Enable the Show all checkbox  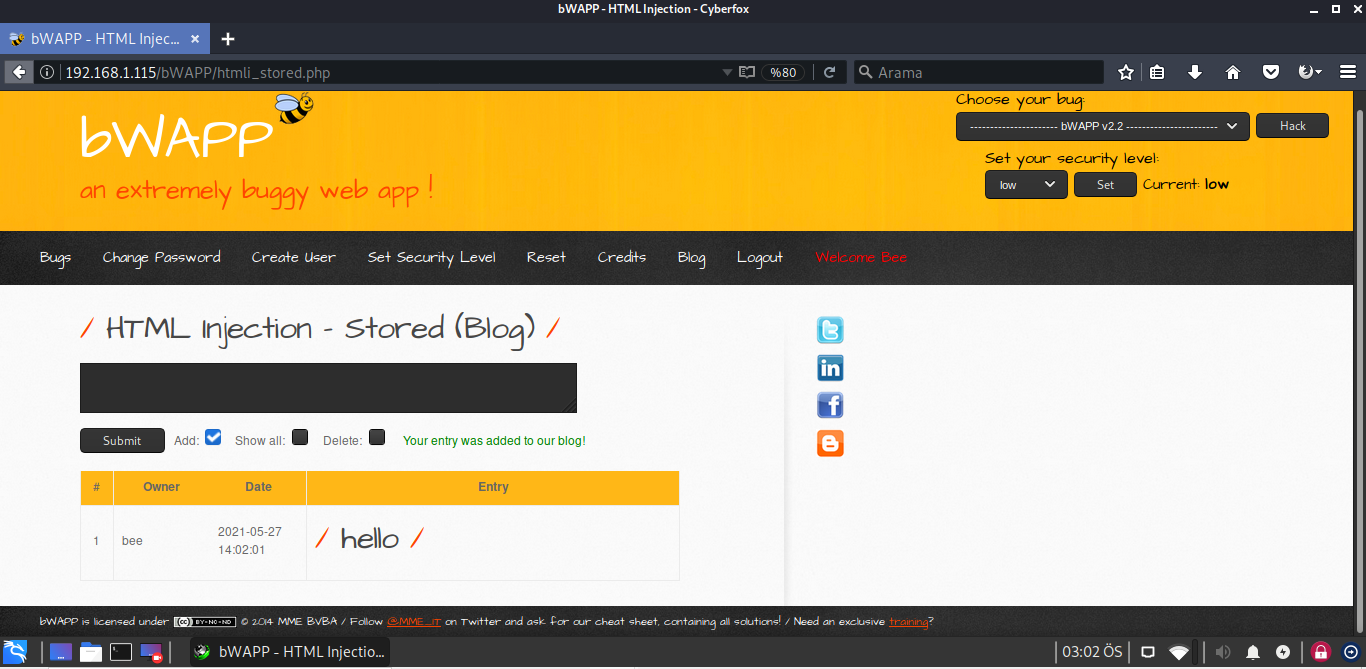pyautogui.click(x=300, y=437)
